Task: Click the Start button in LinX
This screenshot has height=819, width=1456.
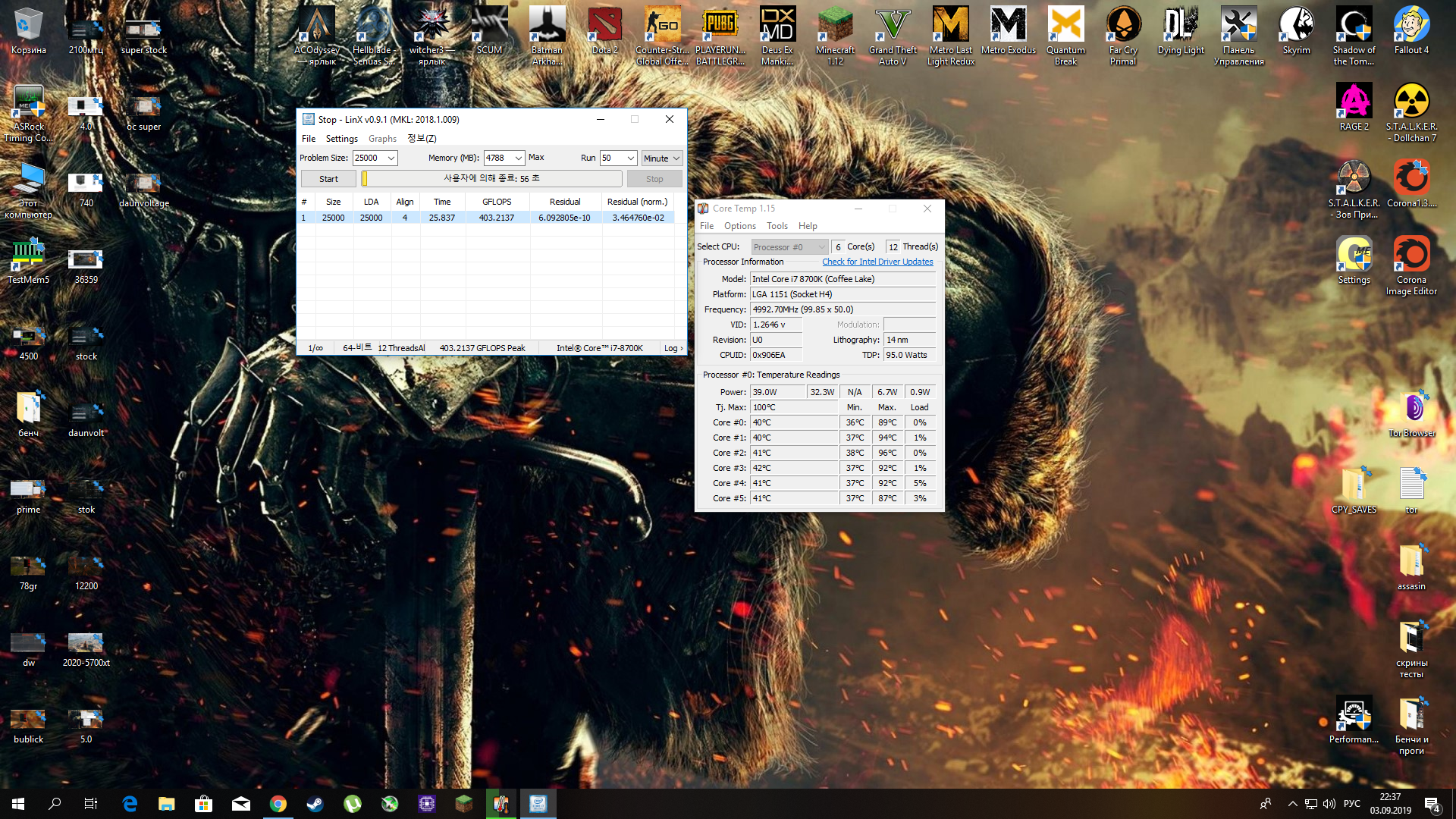Action: point(328,179)
